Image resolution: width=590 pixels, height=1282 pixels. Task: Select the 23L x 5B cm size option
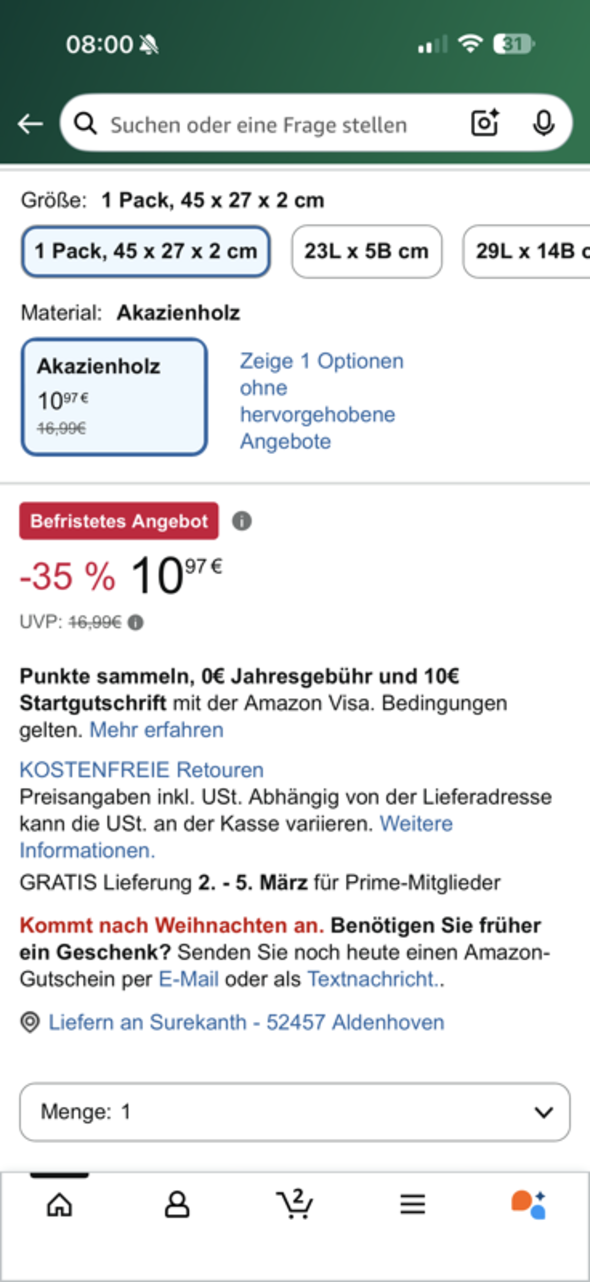click(366, 251)
